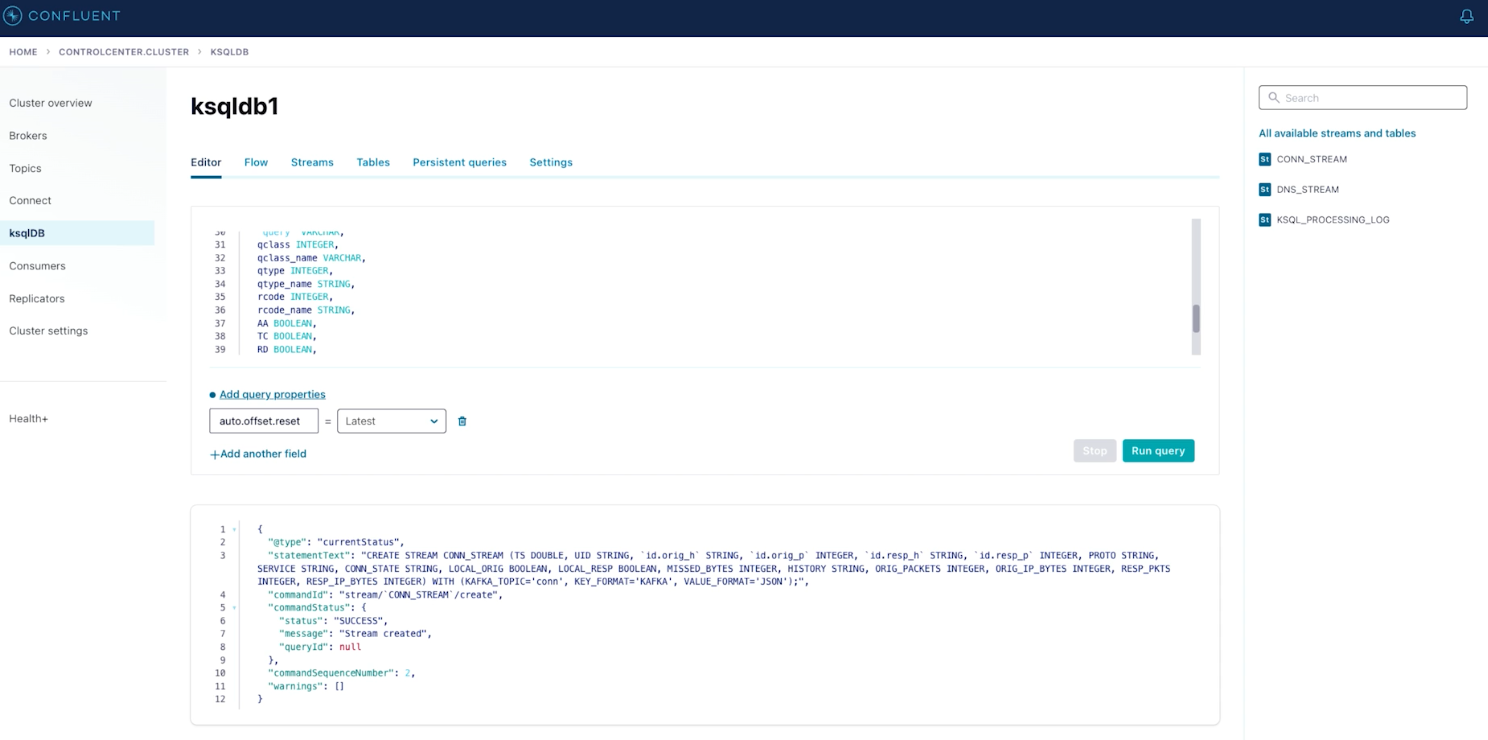Open Topics in sidebar
Image resolution: width=1488 pixels, height=740 pixels.
tap(25, 168)
